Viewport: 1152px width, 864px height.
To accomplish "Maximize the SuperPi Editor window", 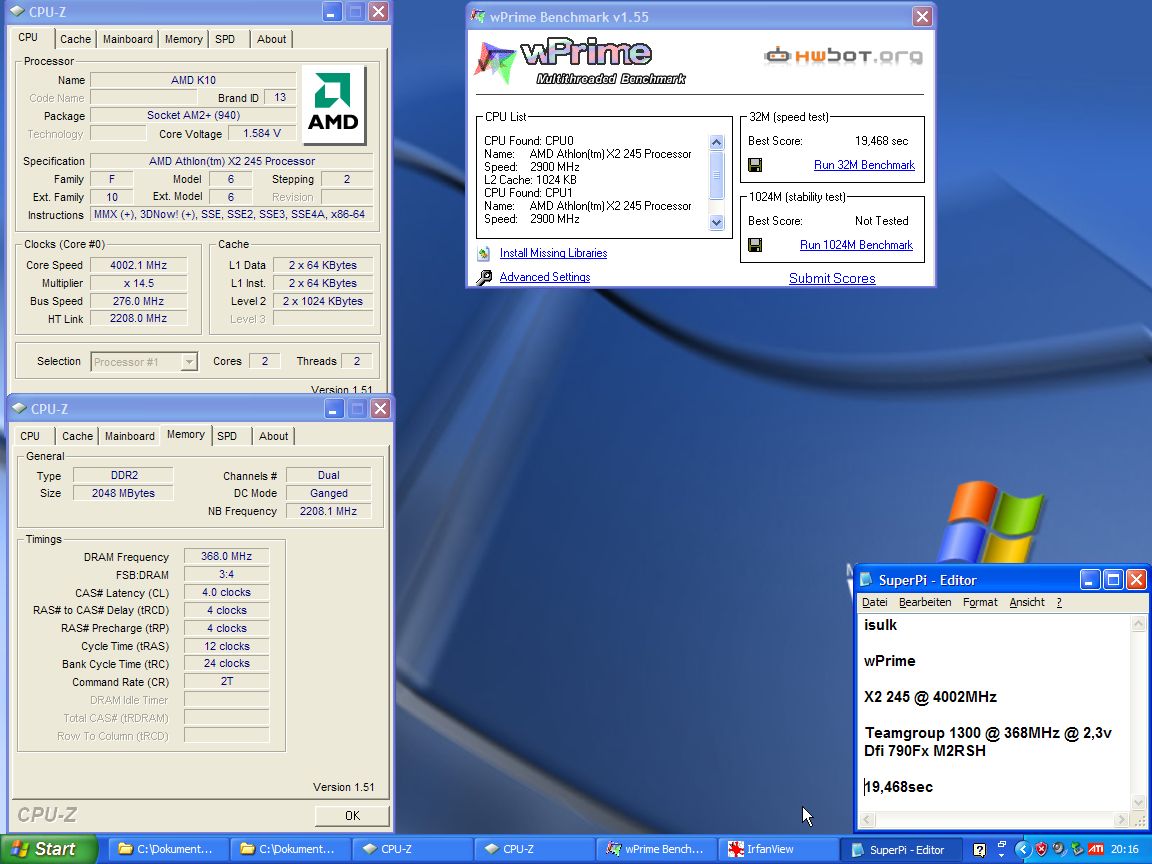I will pos(1113,580).
